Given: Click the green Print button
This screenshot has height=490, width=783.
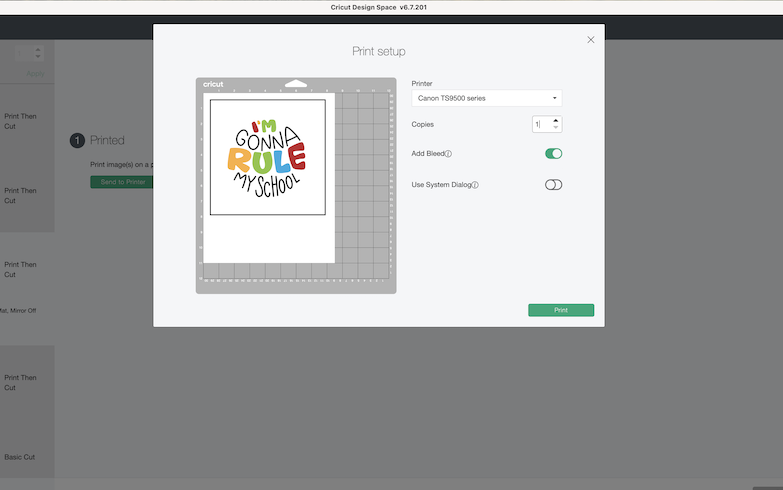Looking at the screenshot, I should coord(561,310).
